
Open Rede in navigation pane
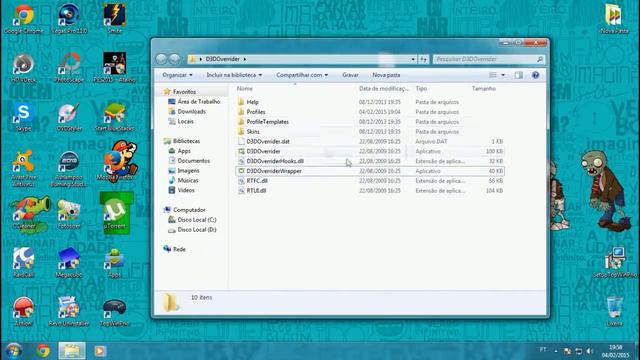click(179, 249)
